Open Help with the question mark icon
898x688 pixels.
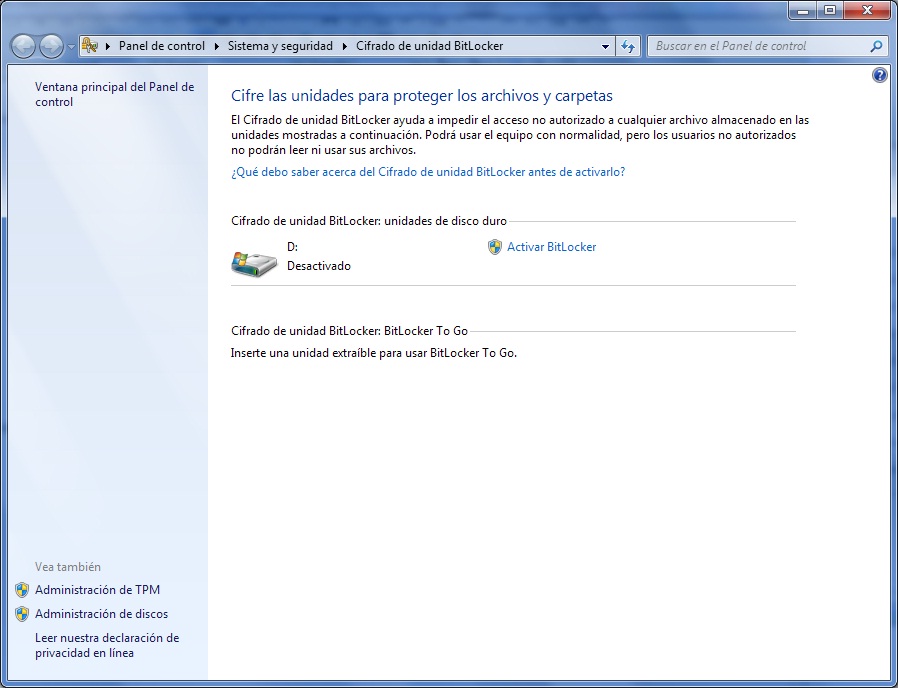[880, 75]
